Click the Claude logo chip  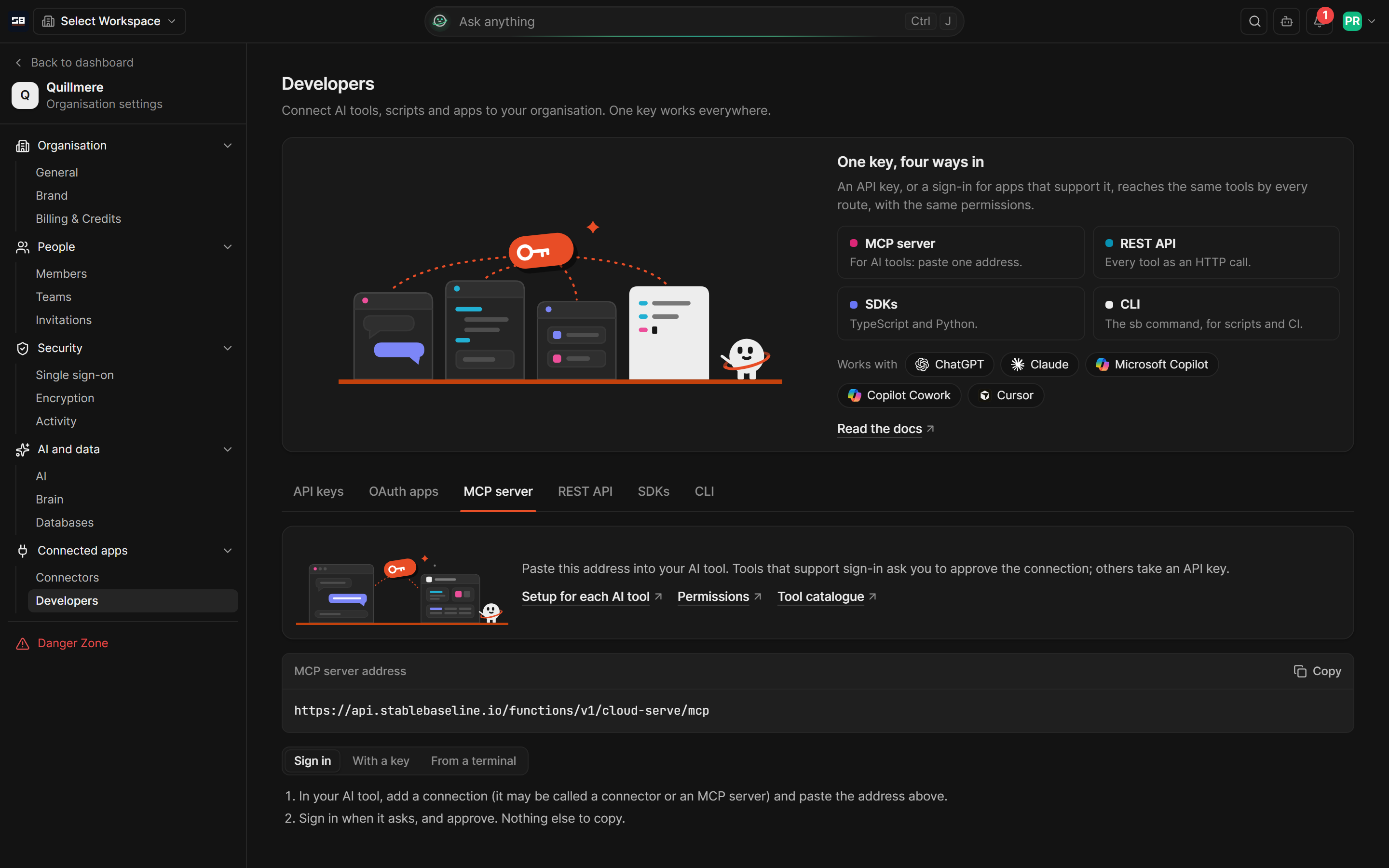point(1039,365)
